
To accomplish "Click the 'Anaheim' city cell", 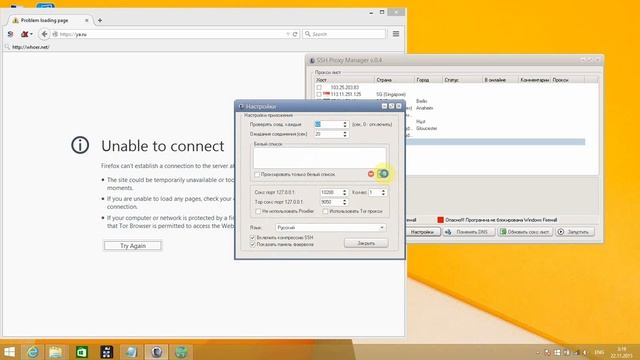I will tap(424, 108).
